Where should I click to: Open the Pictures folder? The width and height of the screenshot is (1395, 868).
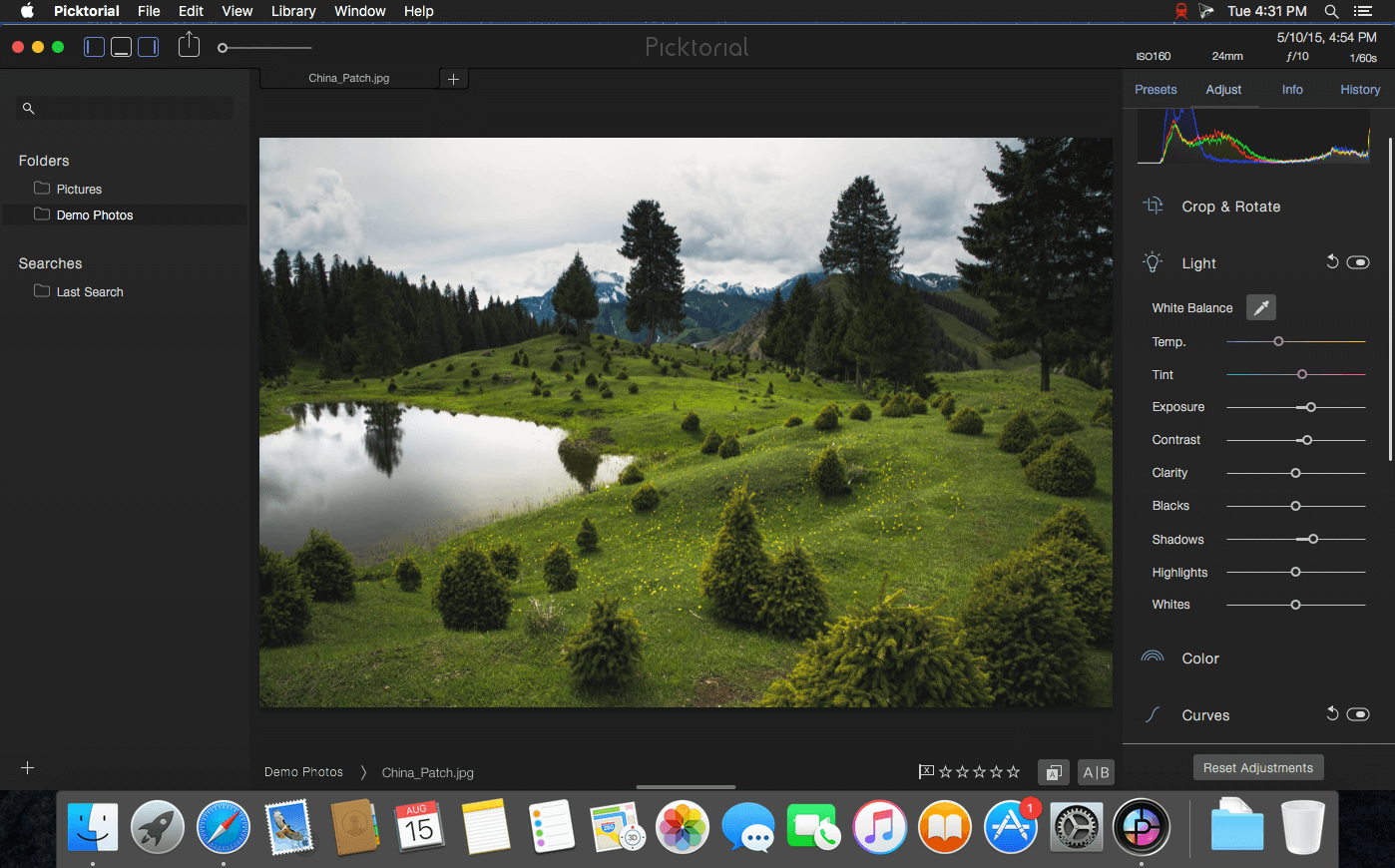tap(79, 189)
